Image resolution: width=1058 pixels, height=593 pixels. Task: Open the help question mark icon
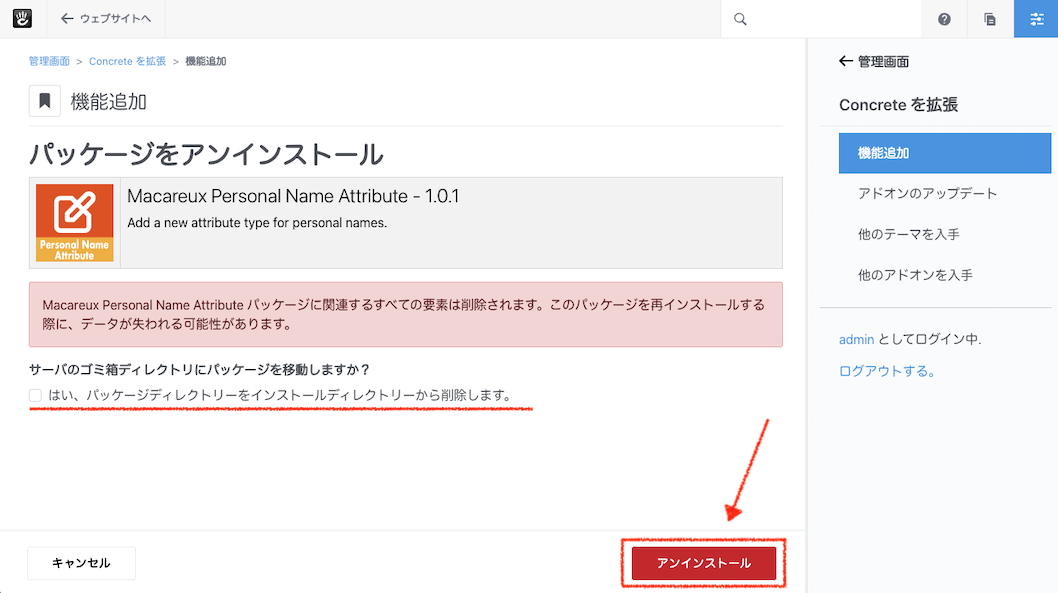pyautogui.click(x=944, y=19)
